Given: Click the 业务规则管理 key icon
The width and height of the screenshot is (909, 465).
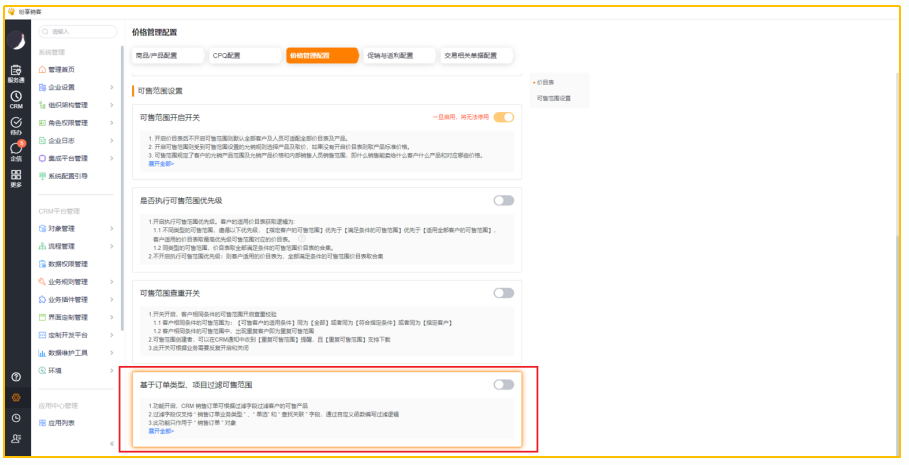Looking at the screenshot, I should pyautogui.click(x=42, y=282).
